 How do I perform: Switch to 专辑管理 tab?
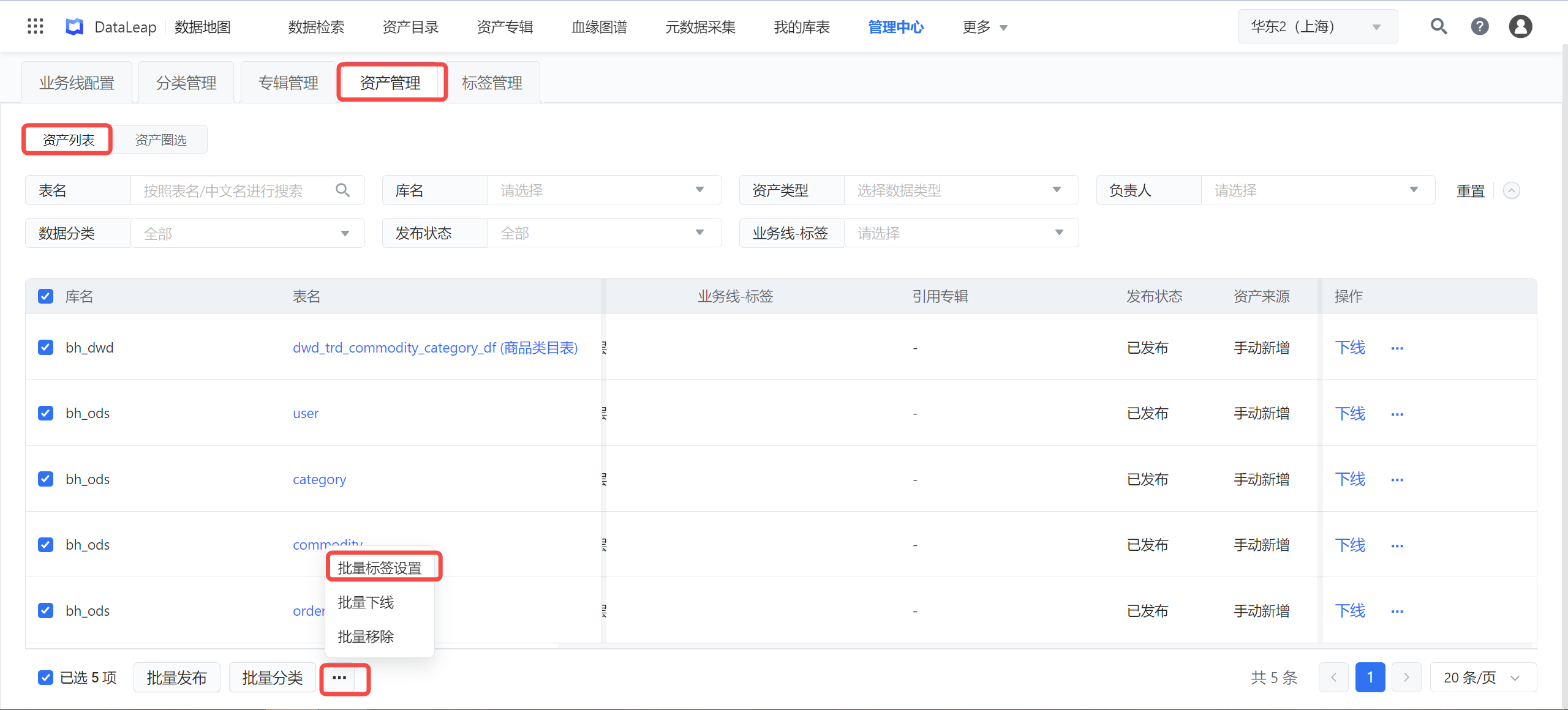[x=288, y=83]
